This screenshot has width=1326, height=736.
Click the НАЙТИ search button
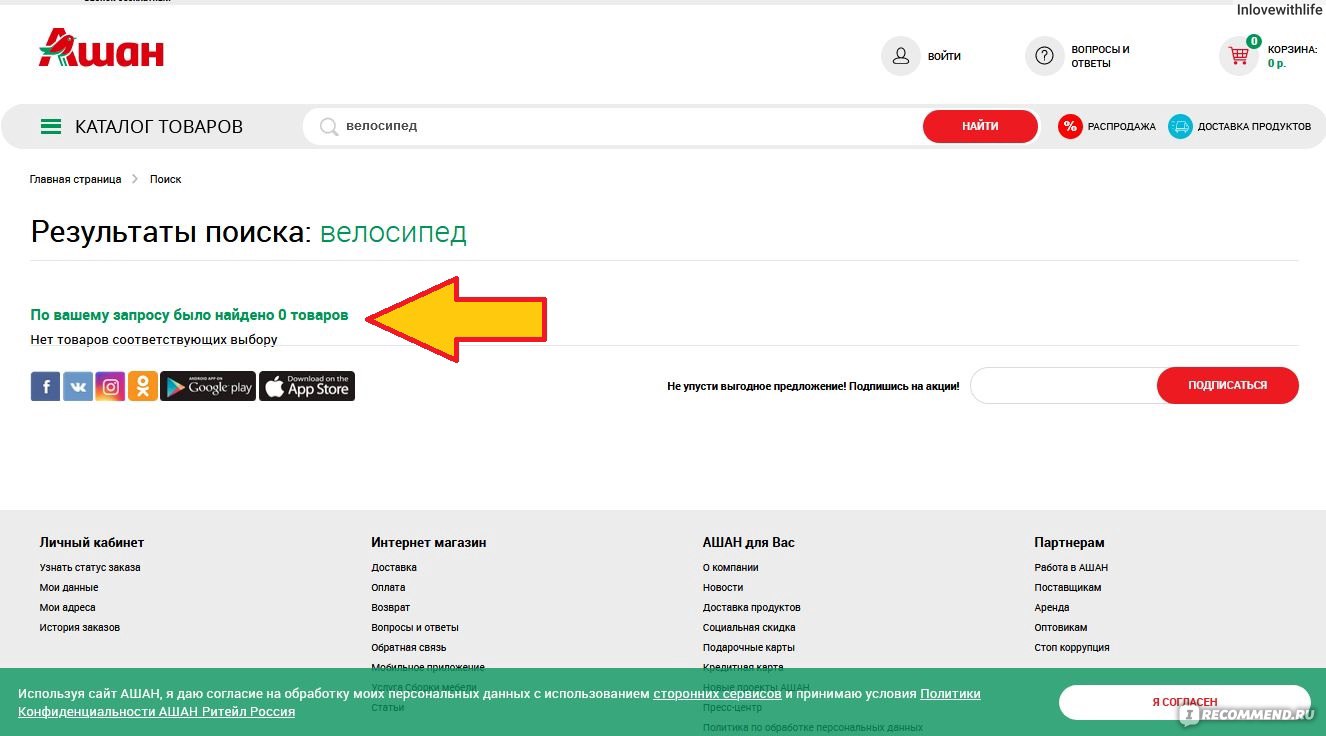(x=980, y=127)
